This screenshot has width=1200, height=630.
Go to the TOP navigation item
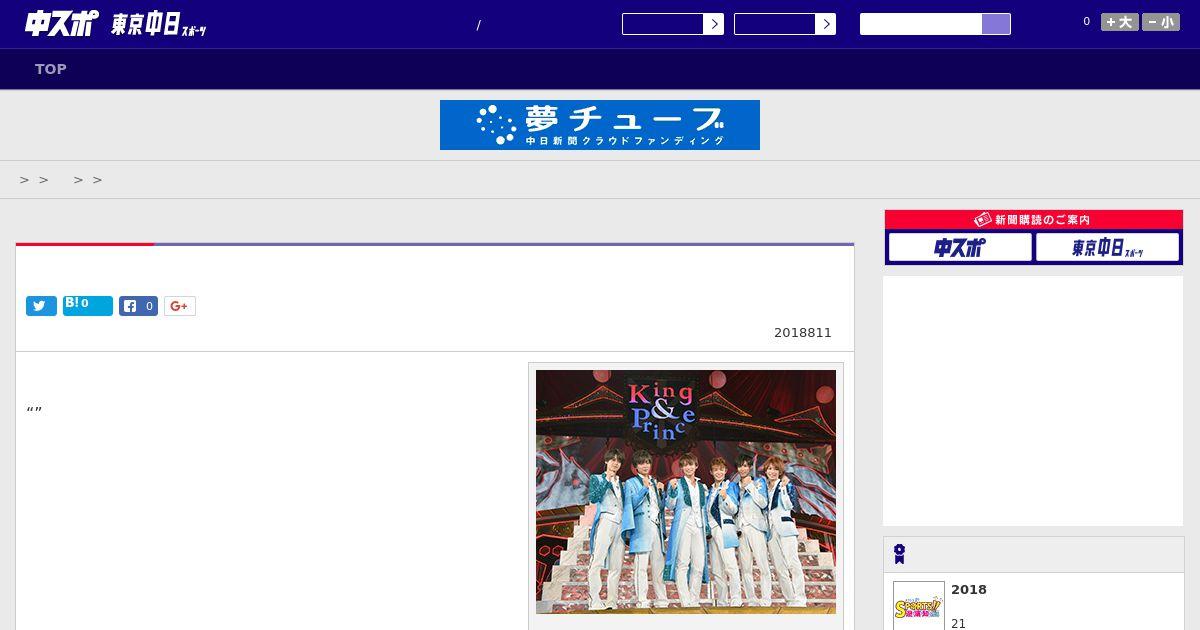pos(51,69)
